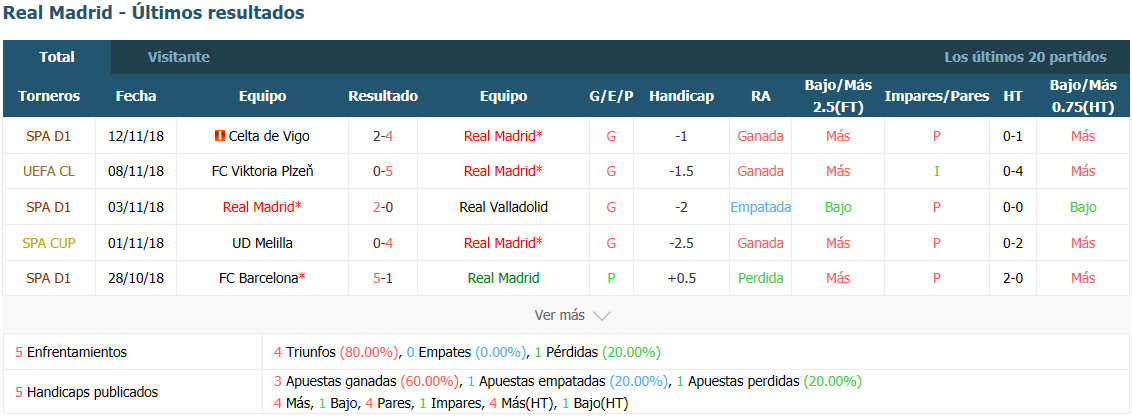Open the 5-1 result against Barcelona
The height and width of the screenshot is (419, 1132).
pyautogui.click(x=383, y=278)
